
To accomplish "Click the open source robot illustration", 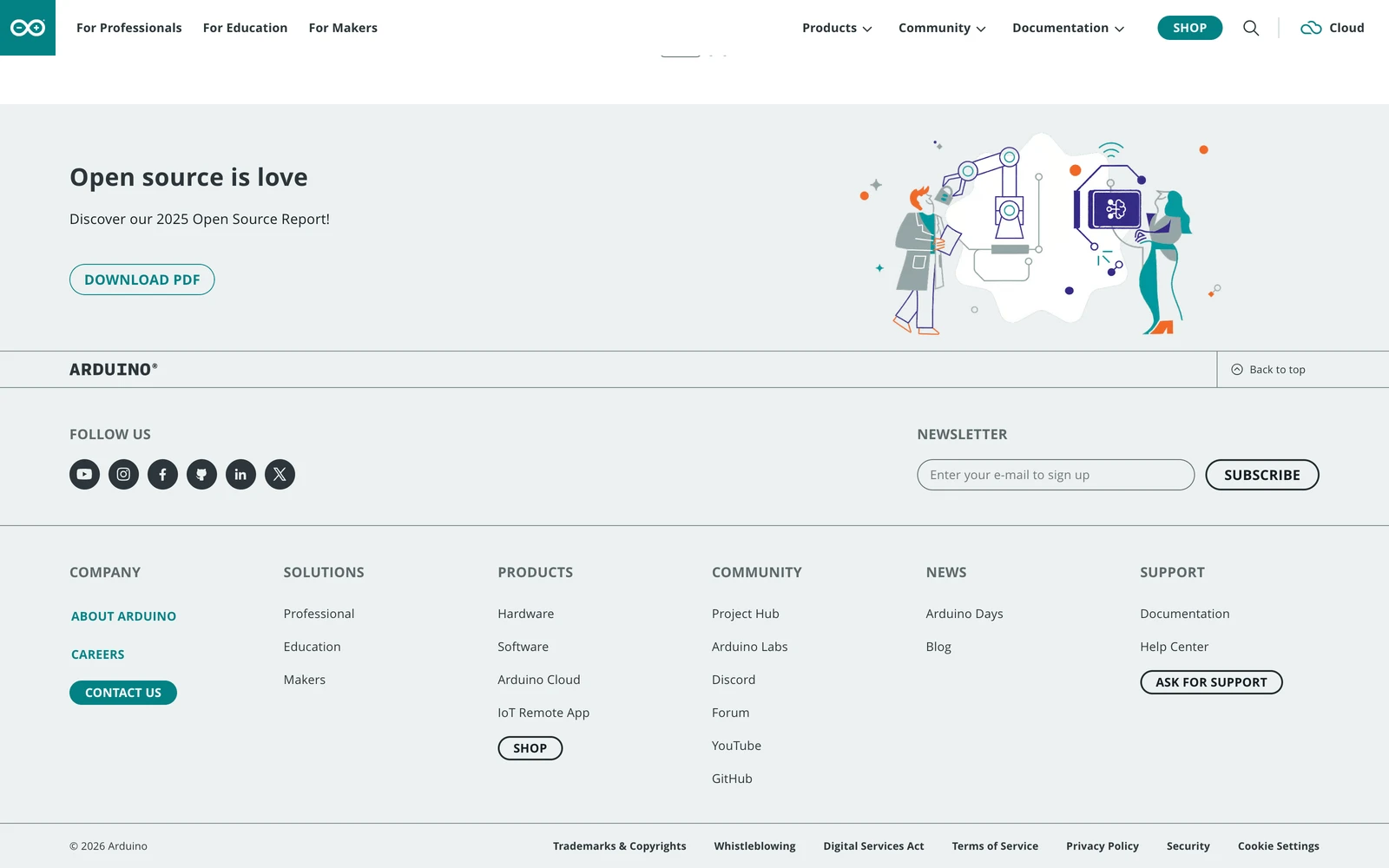I will 1040,233.
